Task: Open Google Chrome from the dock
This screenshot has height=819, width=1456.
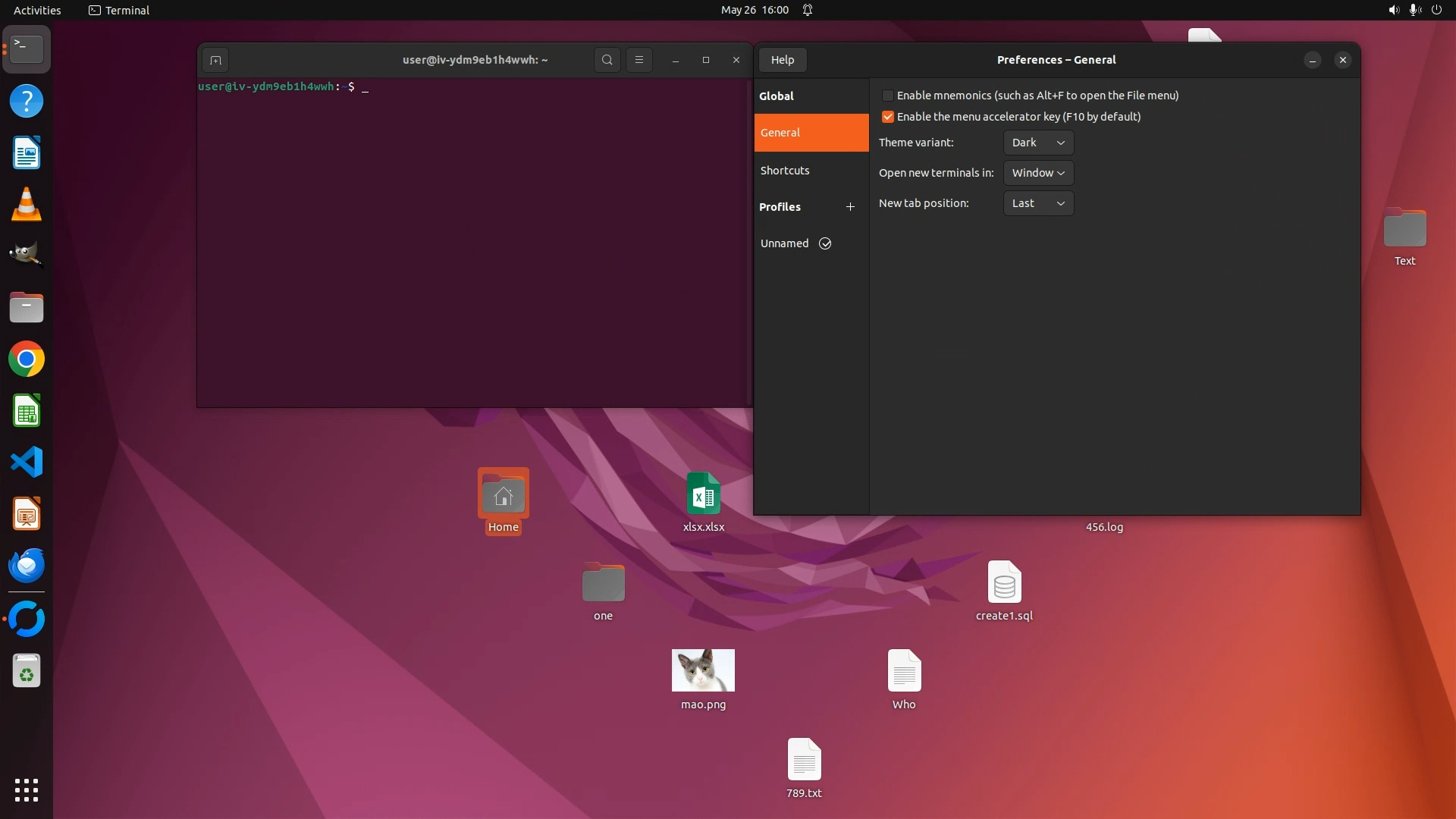Action: tap(27, 359)
